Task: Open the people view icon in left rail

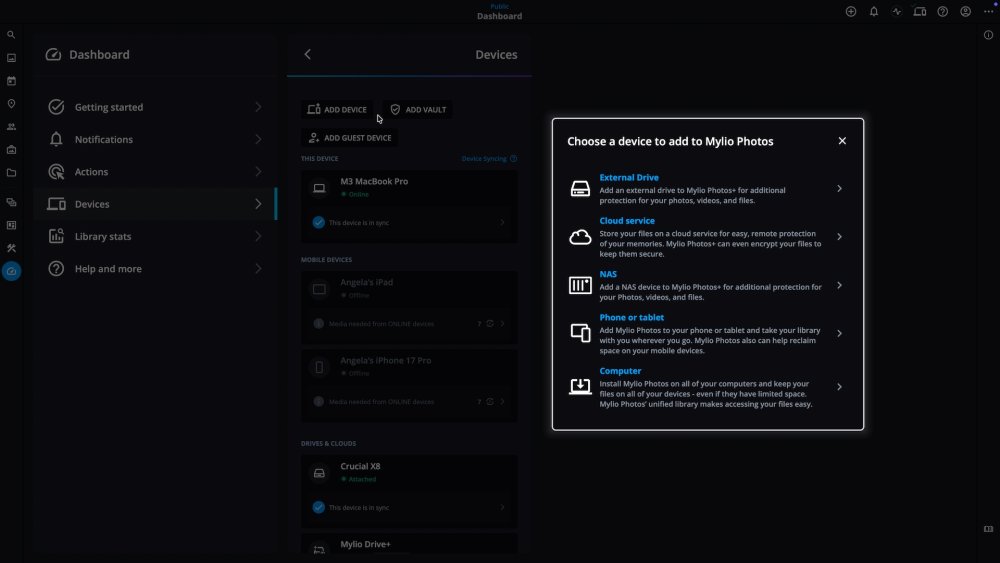Action: pos(11,127)
